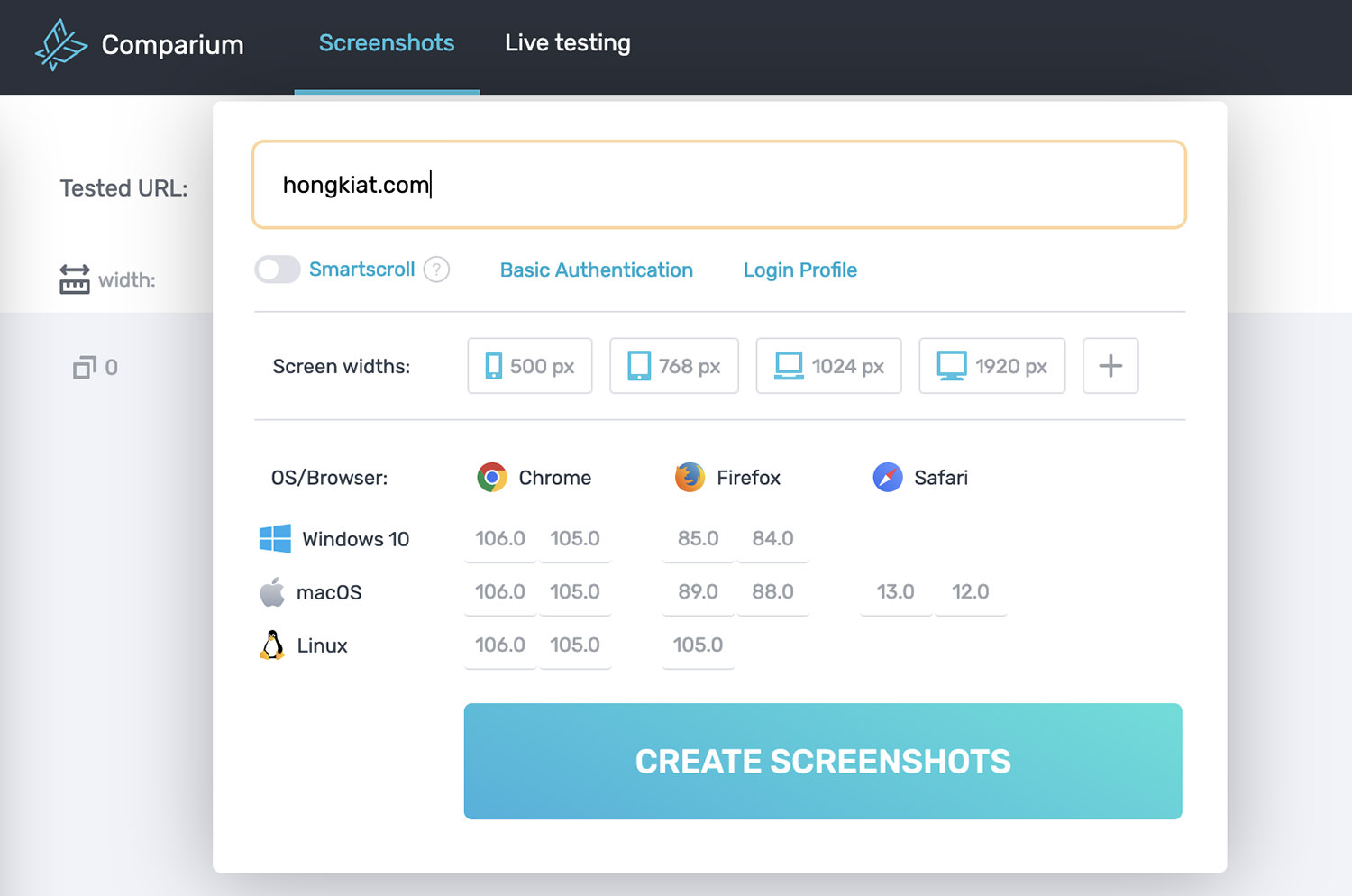Click the CREATE SCREENSHOTS button
This screenshot has height=896, width=1352.
coord(823,762)
